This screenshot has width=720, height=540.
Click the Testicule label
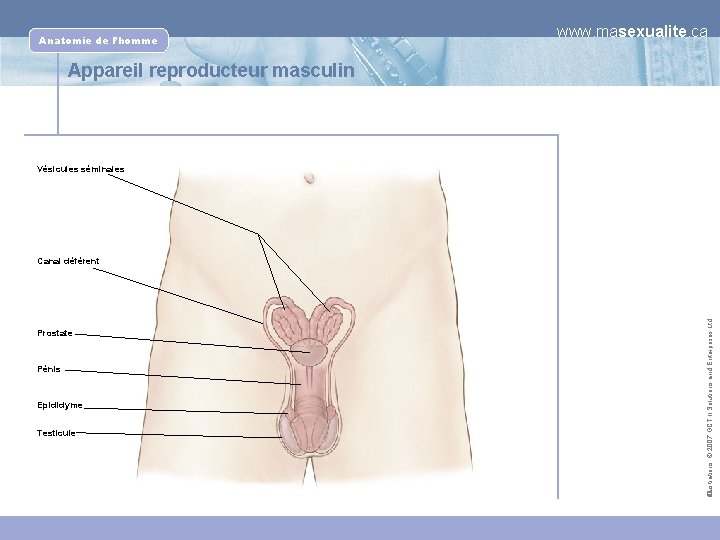click(x=56, y=433)
